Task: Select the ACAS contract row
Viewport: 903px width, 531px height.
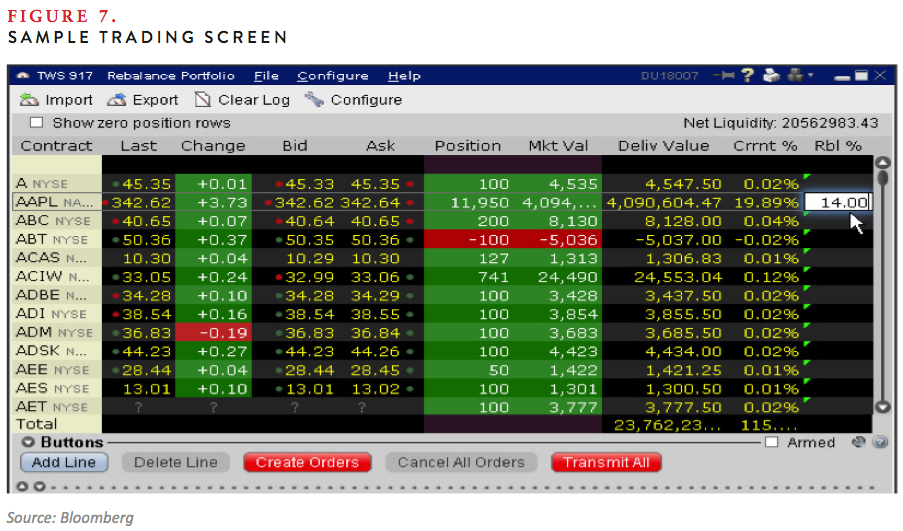Action: pyautogui.click(x=441, y=258)
